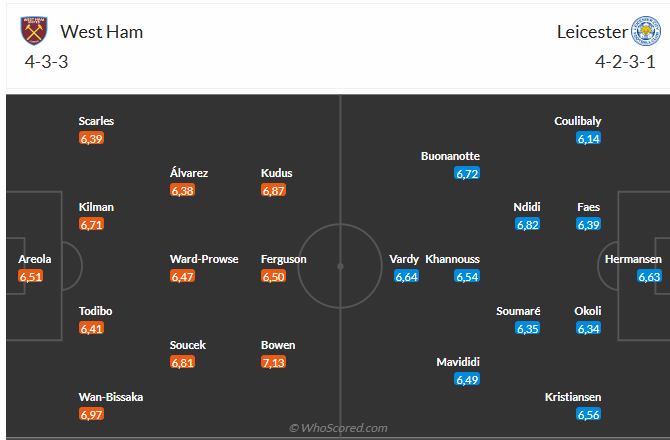Image resolution: width=670 pixels, height=440 pixels.
Task: Click the West Ham 4-3-3 formation label
Action: coord(46,62)
